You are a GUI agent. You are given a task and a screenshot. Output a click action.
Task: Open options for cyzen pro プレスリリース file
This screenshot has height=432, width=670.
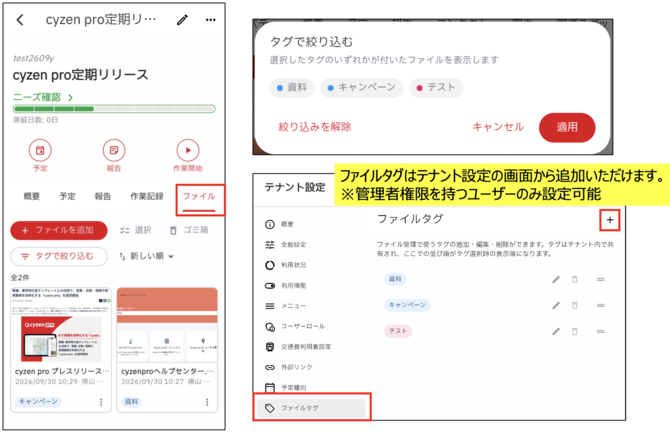[x=101, y=402]
